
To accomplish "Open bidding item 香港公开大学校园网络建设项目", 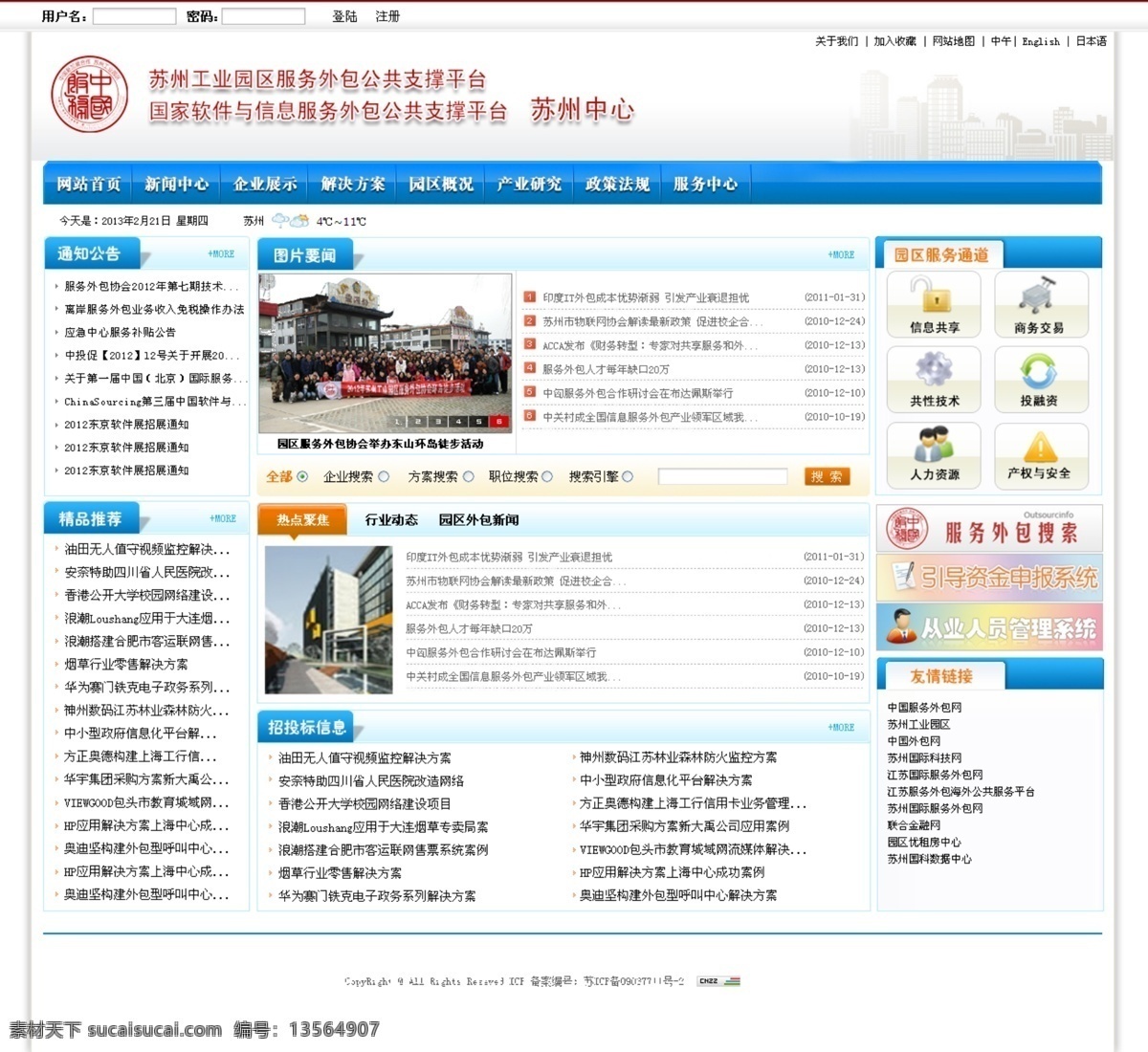I will click(364, 803).
